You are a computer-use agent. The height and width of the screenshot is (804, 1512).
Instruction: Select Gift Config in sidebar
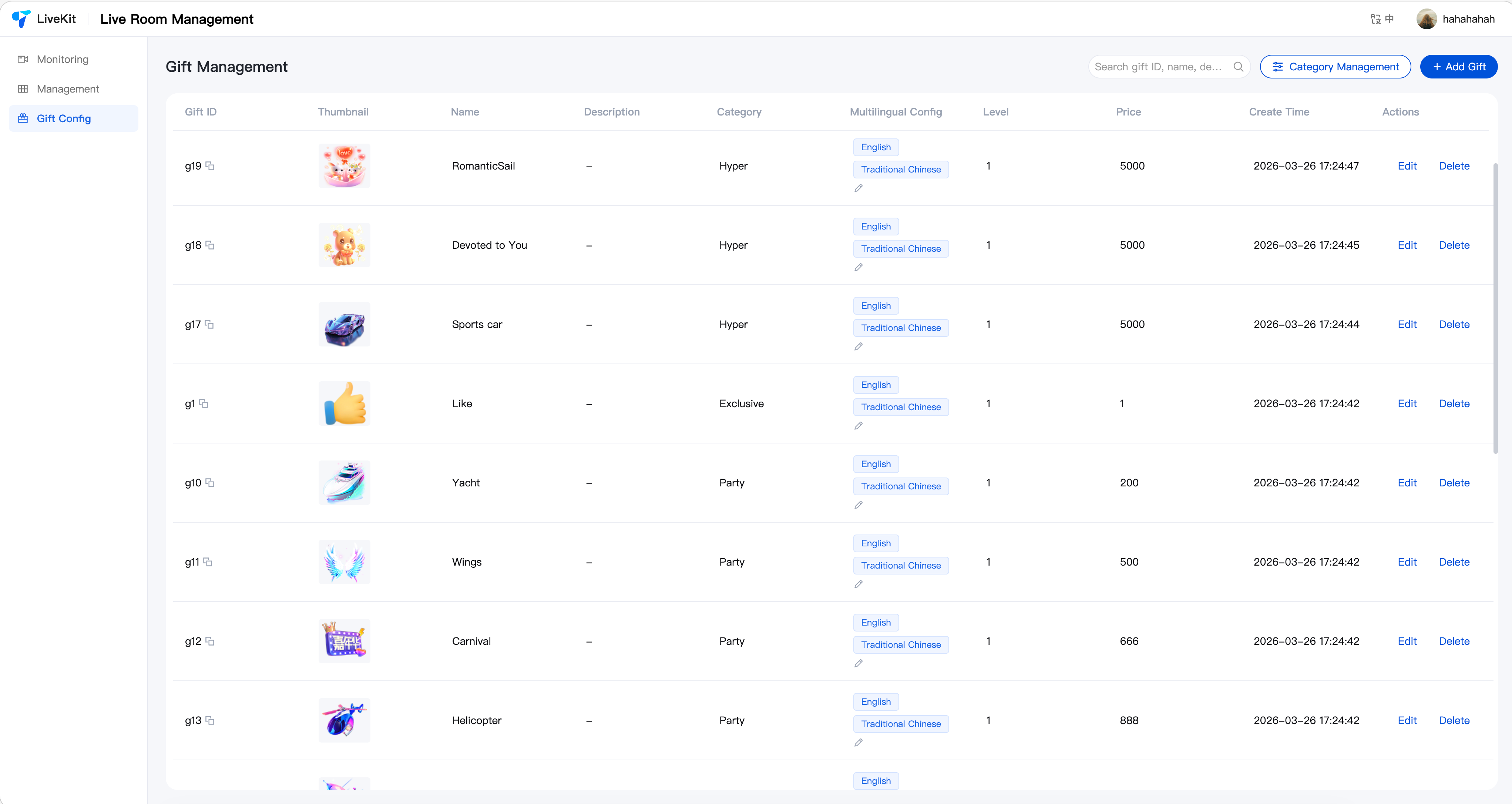[x=63, y=118]
